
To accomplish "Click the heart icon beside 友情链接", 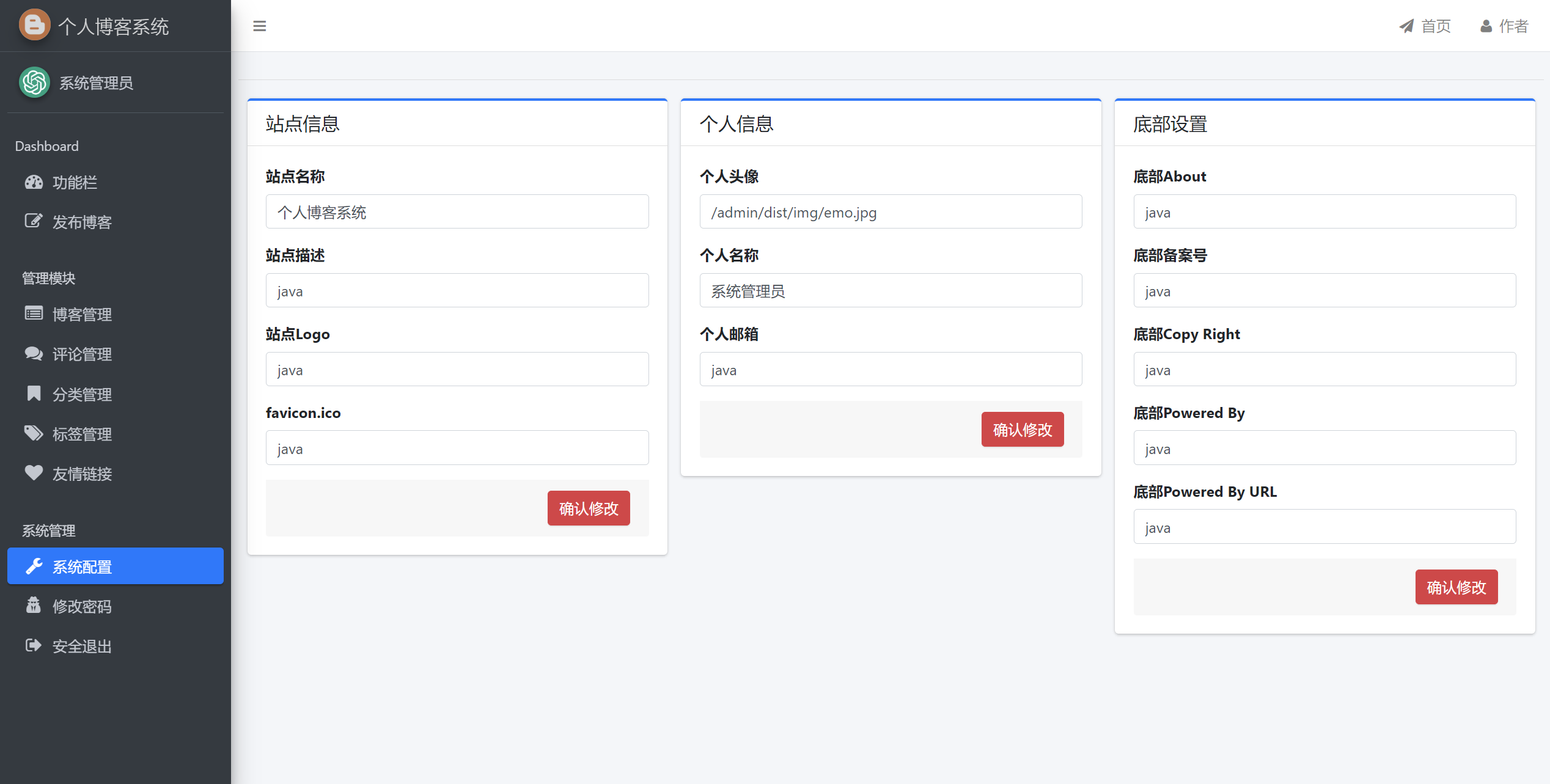I will (34, 473).
